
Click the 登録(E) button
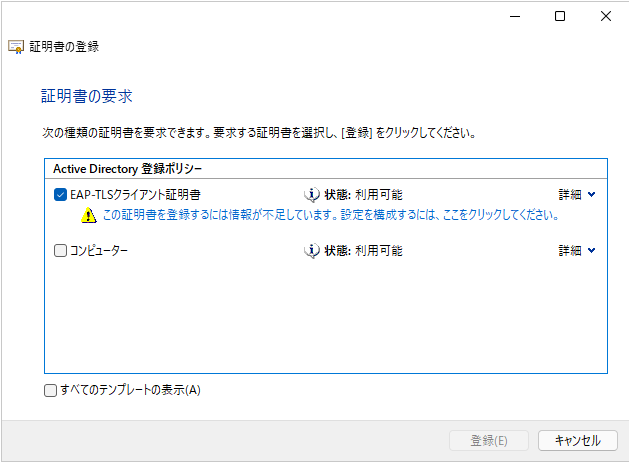click(x=489, y=441)
